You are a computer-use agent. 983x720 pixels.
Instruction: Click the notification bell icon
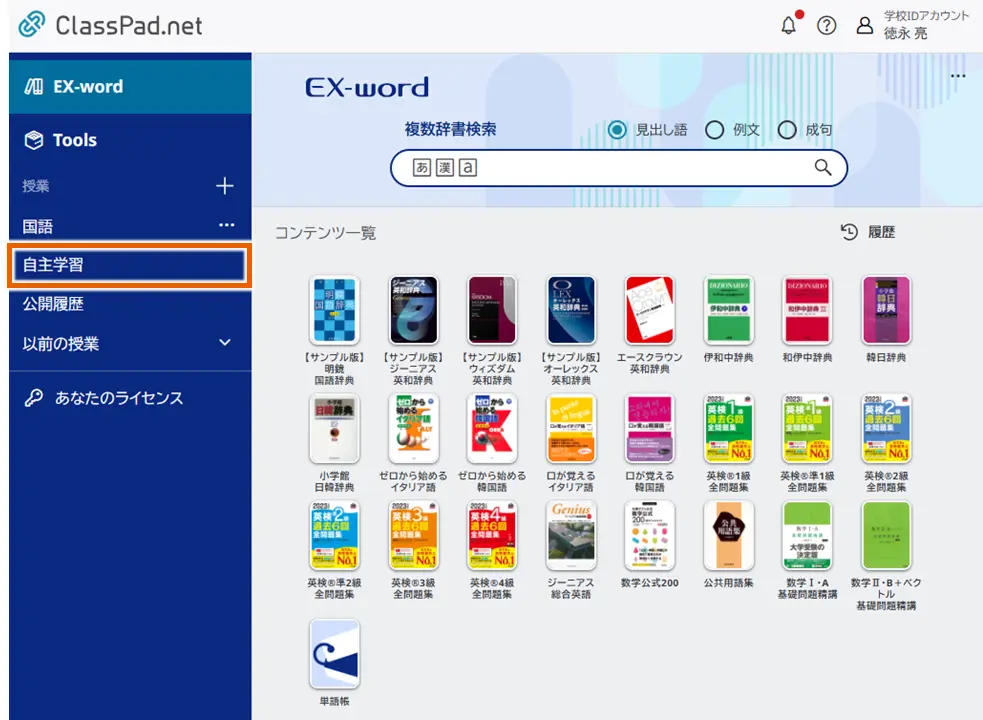click(790, 26)
